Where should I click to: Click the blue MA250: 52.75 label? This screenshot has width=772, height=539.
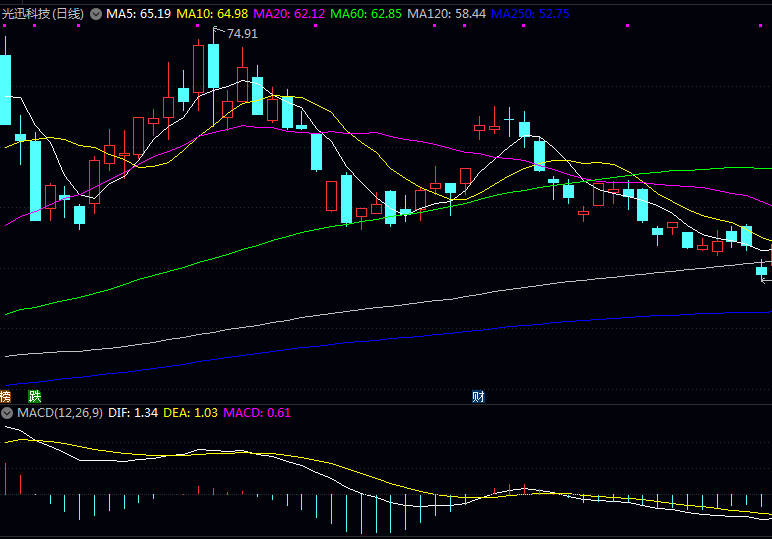(x=530, y=14)
